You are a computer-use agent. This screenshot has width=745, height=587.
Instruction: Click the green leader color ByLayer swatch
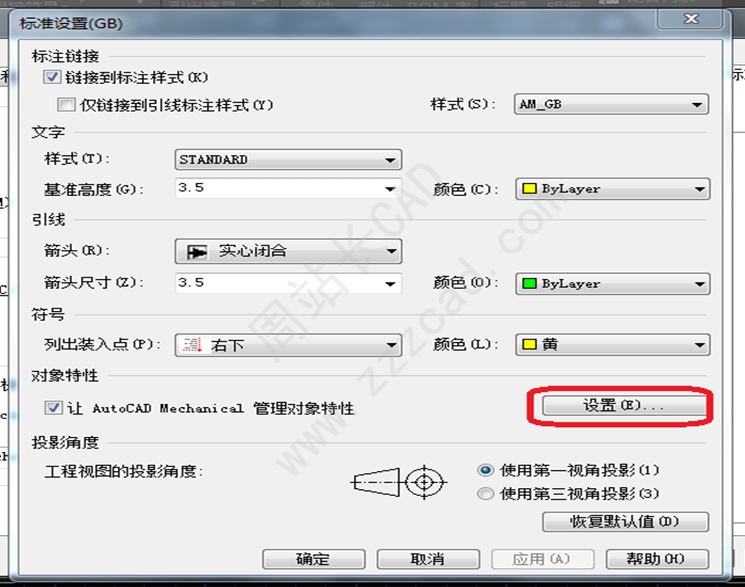point(529,284)
